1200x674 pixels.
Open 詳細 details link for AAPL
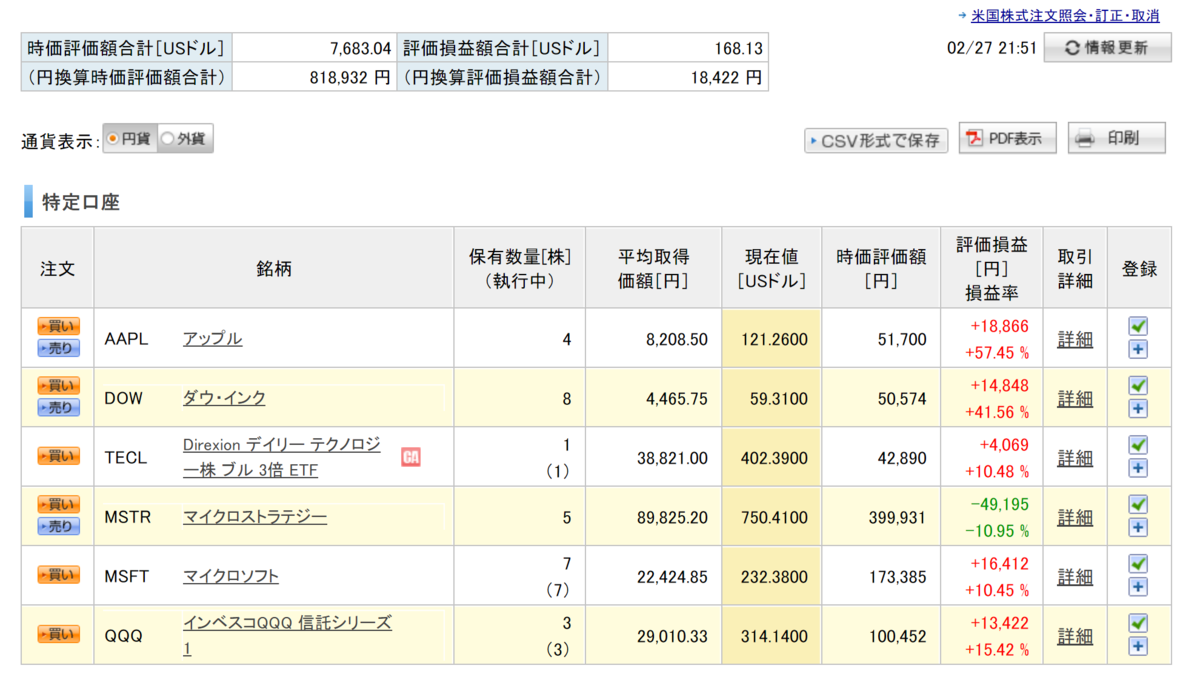(x=1075, y=339)
